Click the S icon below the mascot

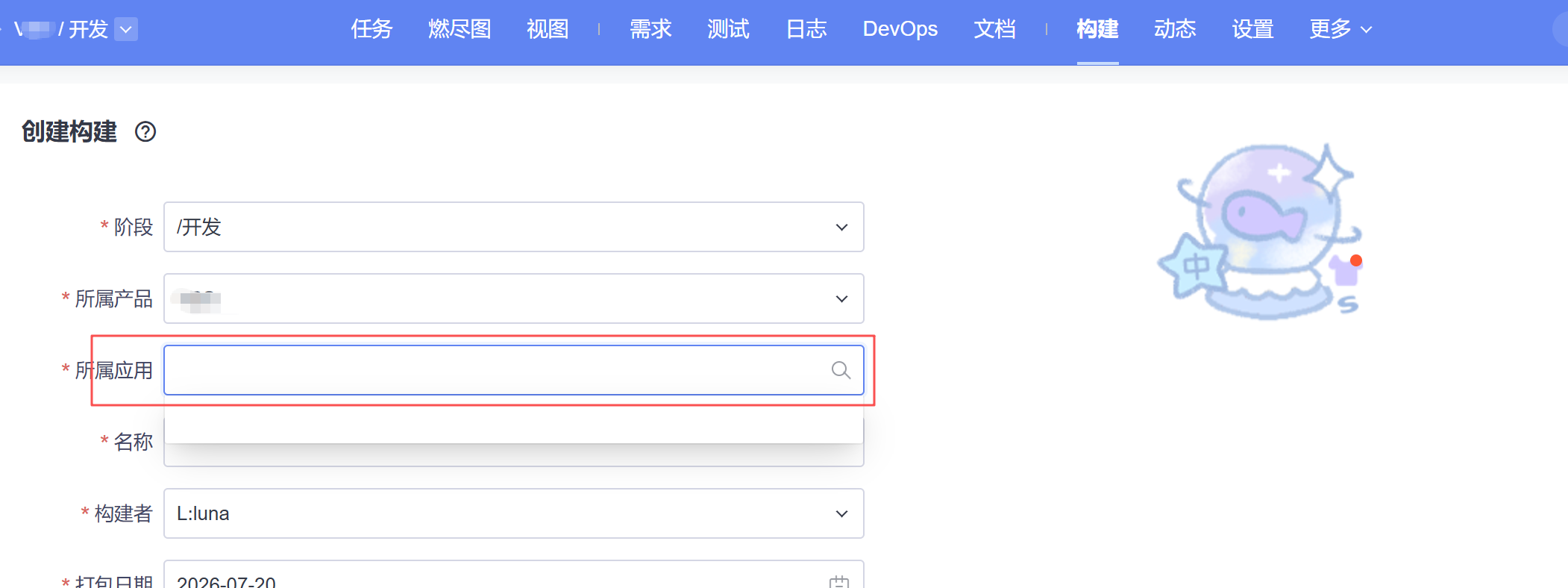(1348, 304)
